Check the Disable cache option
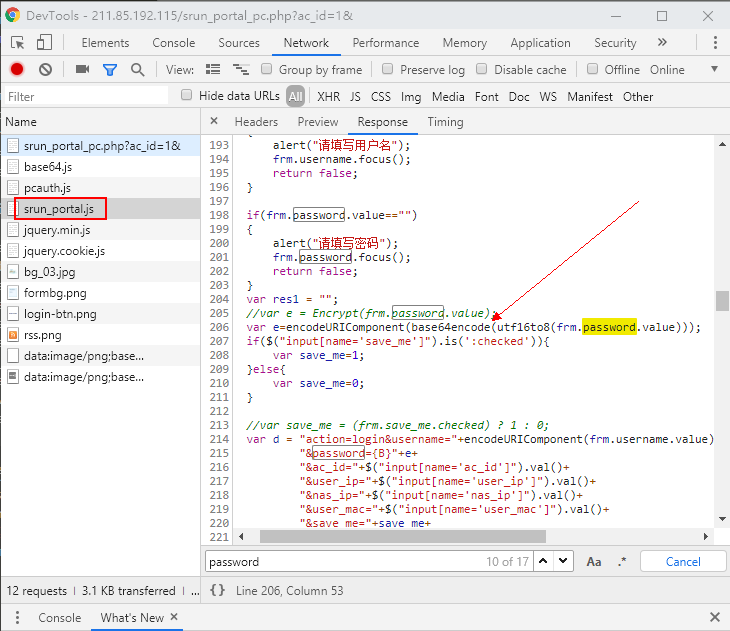730x631 pixels. pos(481,69)
